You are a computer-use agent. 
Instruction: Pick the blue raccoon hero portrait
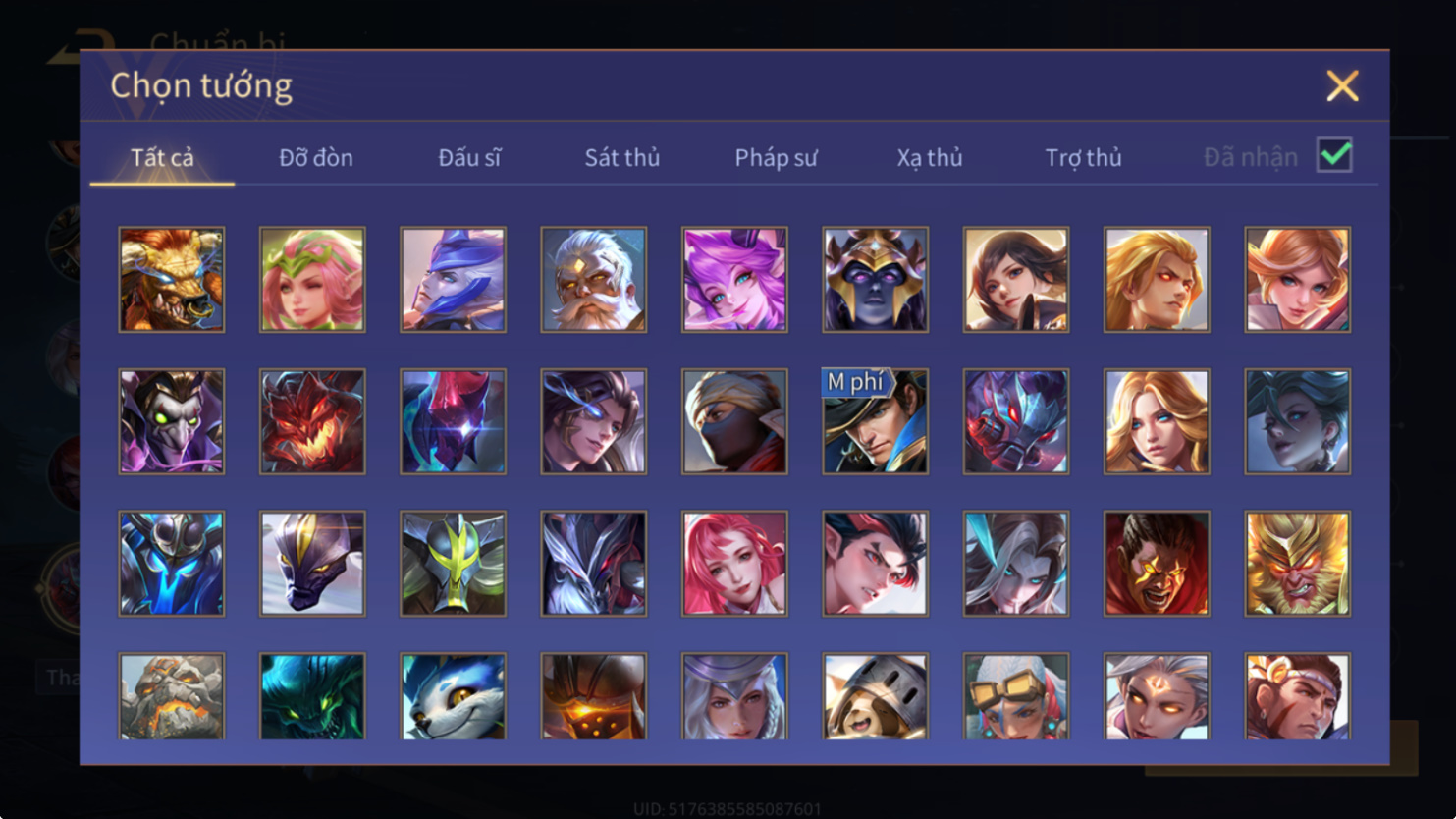(453, 696)
